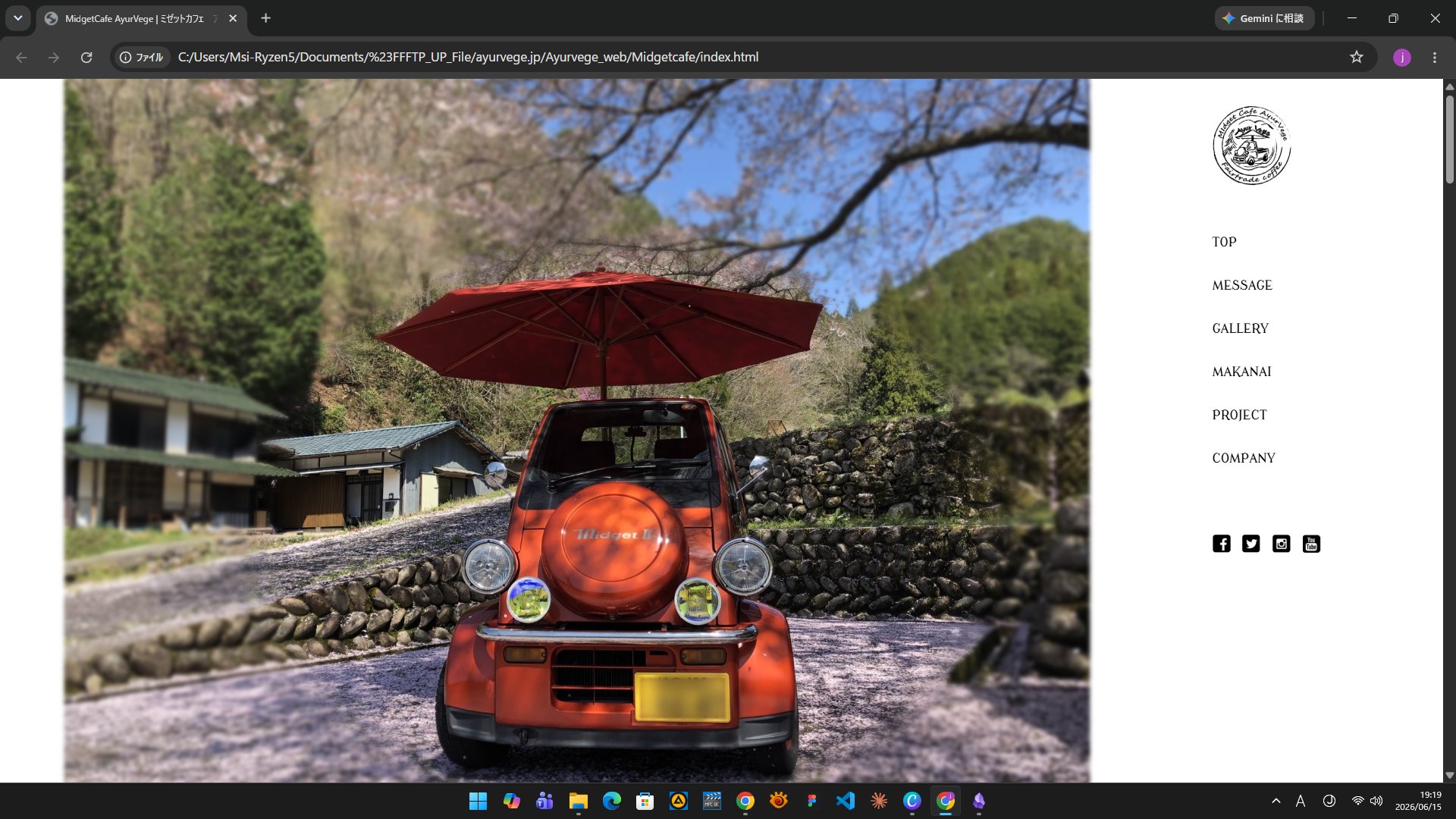This screenshot has width=1456, height=840.
Task: Open the Instagram social icon
Action: (x=1281, y=544)
